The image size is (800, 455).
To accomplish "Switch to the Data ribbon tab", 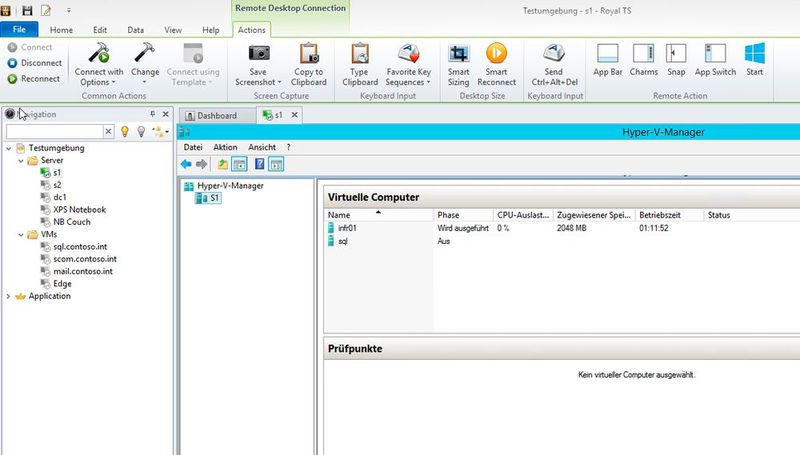I will (x=135, y=30).
